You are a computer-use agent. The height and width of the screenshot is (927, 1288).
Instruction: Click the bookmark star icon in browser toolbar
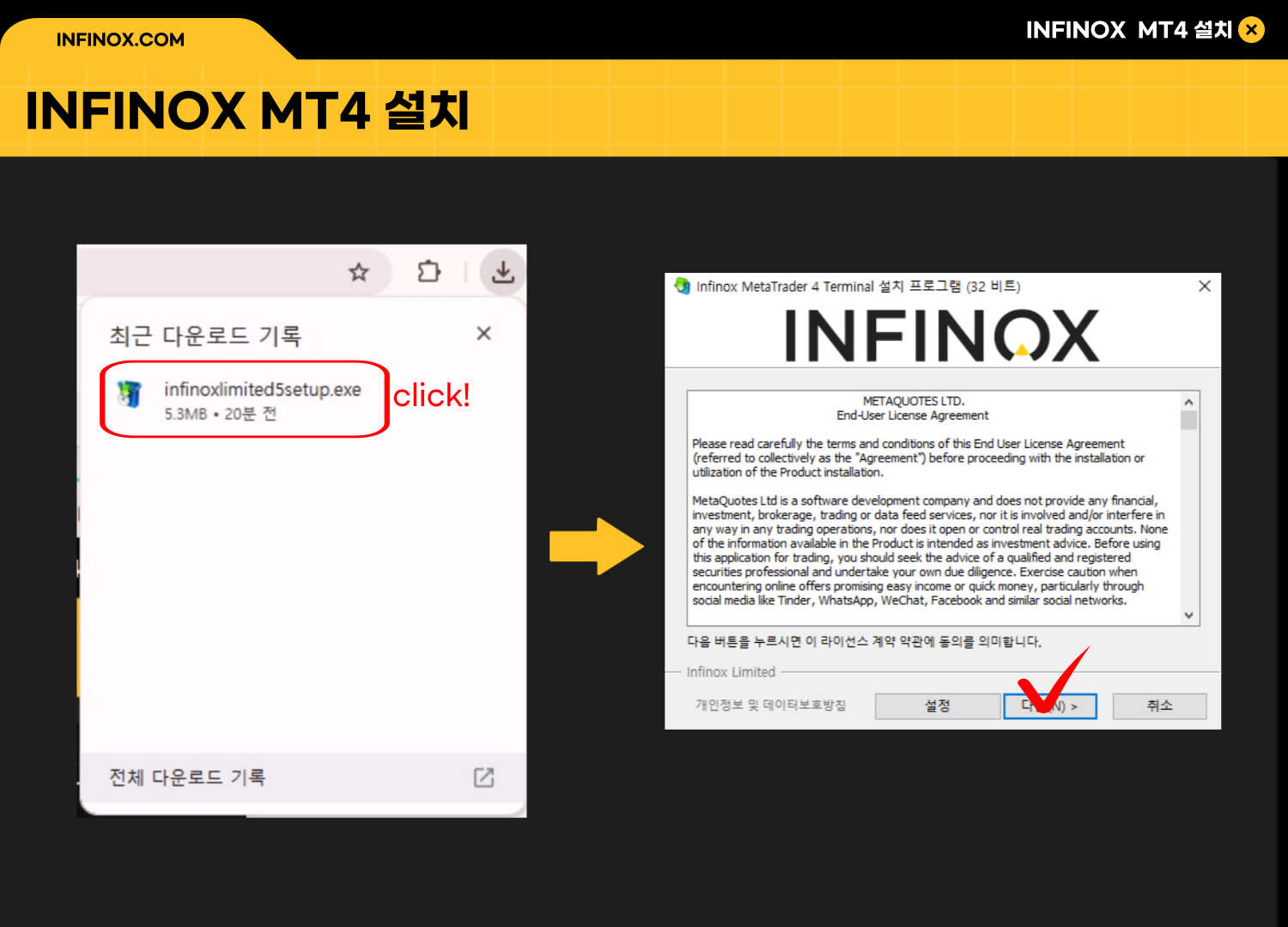pos(359,273)
